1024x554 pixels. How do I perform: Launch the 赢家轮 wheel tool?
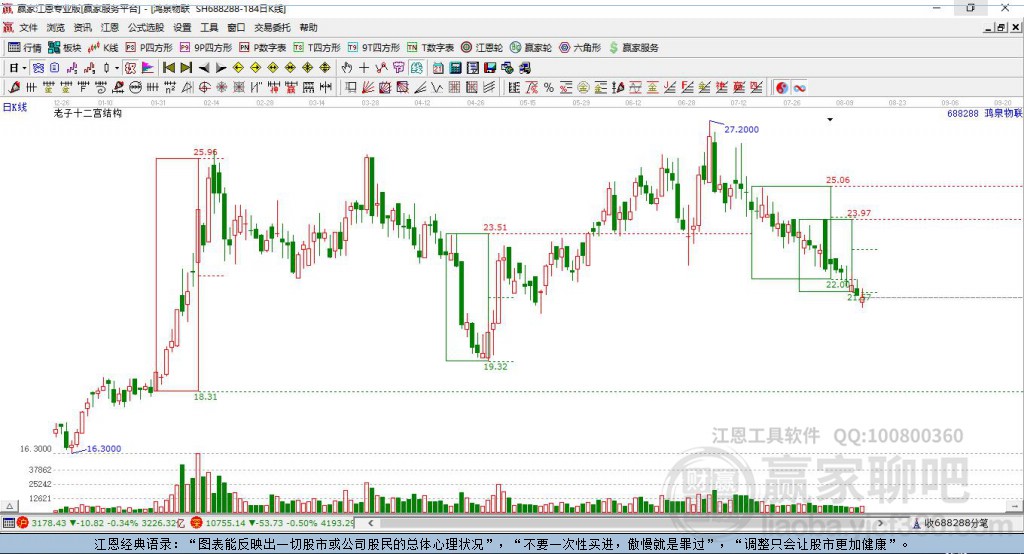pos(530,48)
